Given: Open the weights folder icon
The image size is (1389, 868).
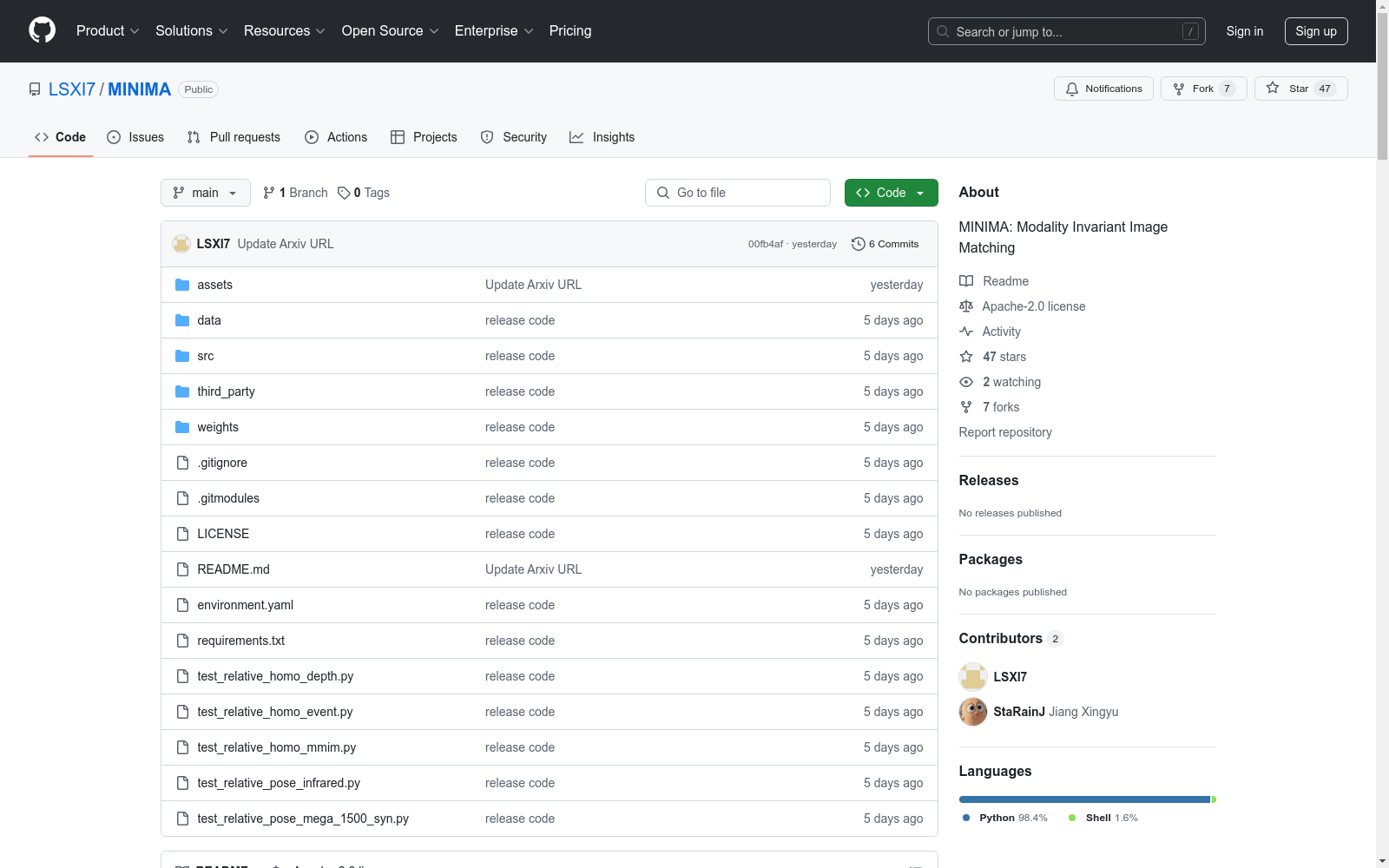Looking at the screenshot, I should pos(182,427).
